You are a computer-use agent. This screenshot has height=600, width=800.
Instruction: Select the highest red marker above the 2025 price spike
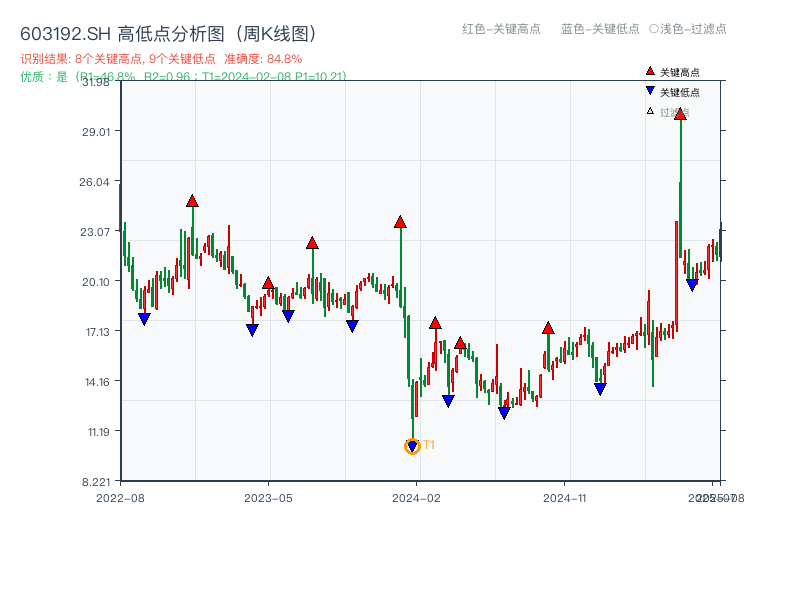[681, 115]
